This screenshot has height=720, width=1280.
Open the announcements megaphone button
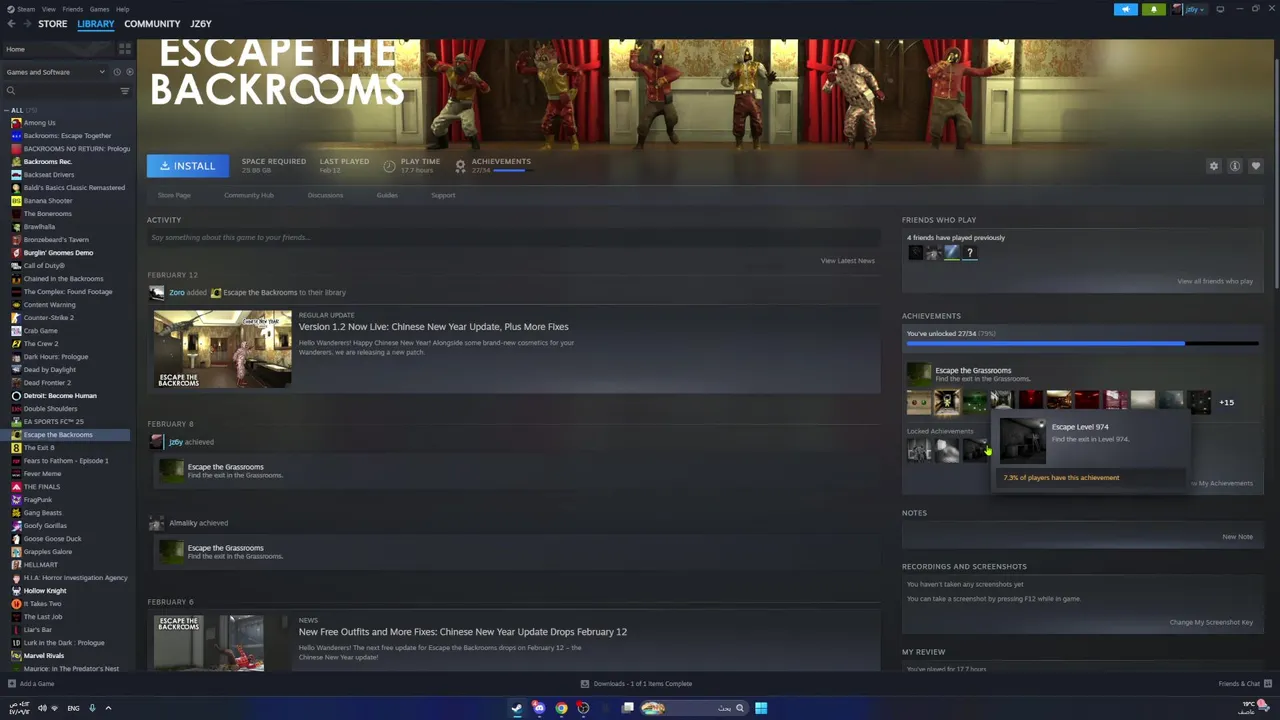tap(1125, 9)
